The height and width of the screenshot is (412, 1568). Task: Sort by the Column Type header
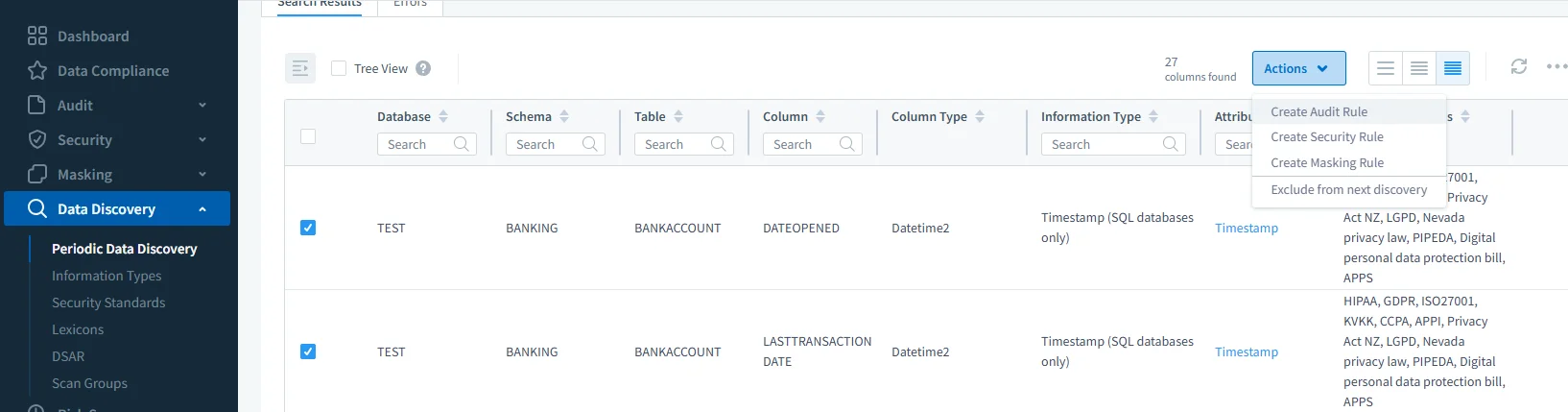pyautogui.click(x=980, y=116)
